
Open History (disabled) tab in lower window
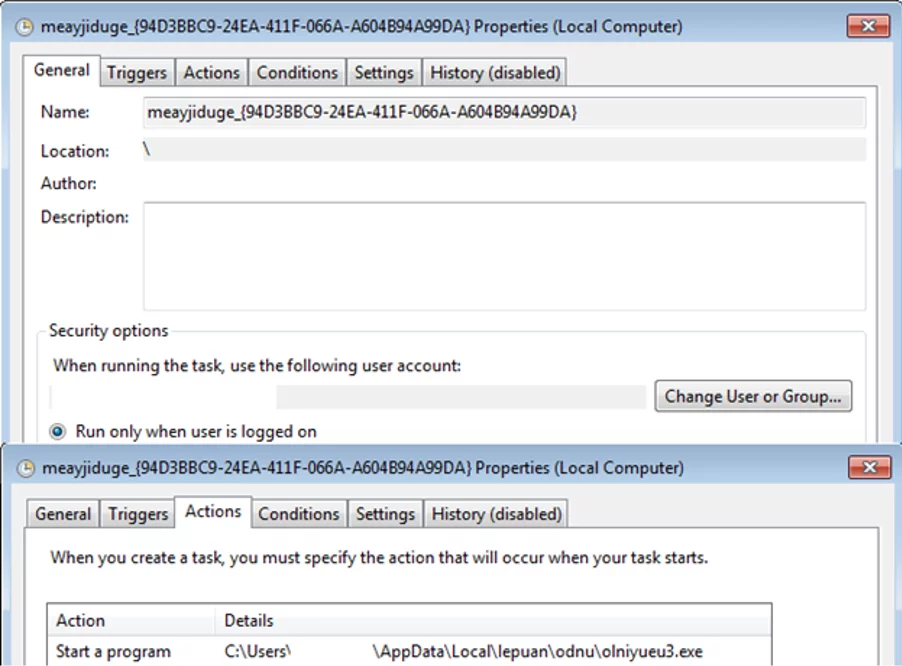pos(496,514)
